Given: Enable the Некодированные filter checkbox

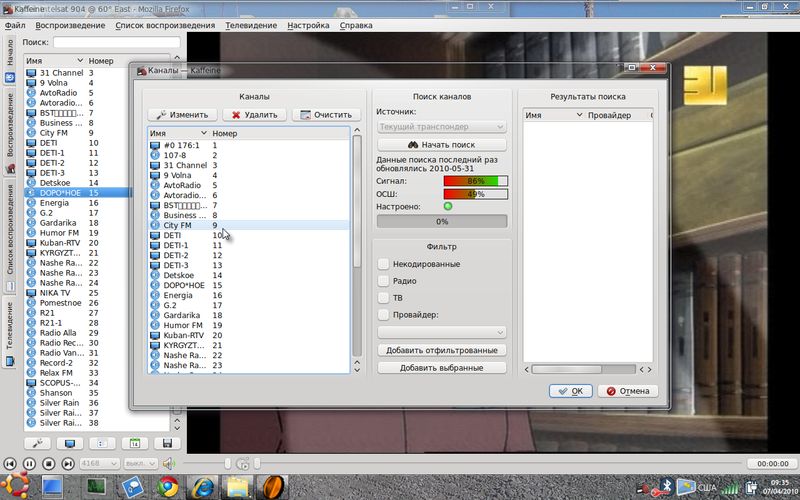Looking at the screenshot, I should [x=385, y=263].
